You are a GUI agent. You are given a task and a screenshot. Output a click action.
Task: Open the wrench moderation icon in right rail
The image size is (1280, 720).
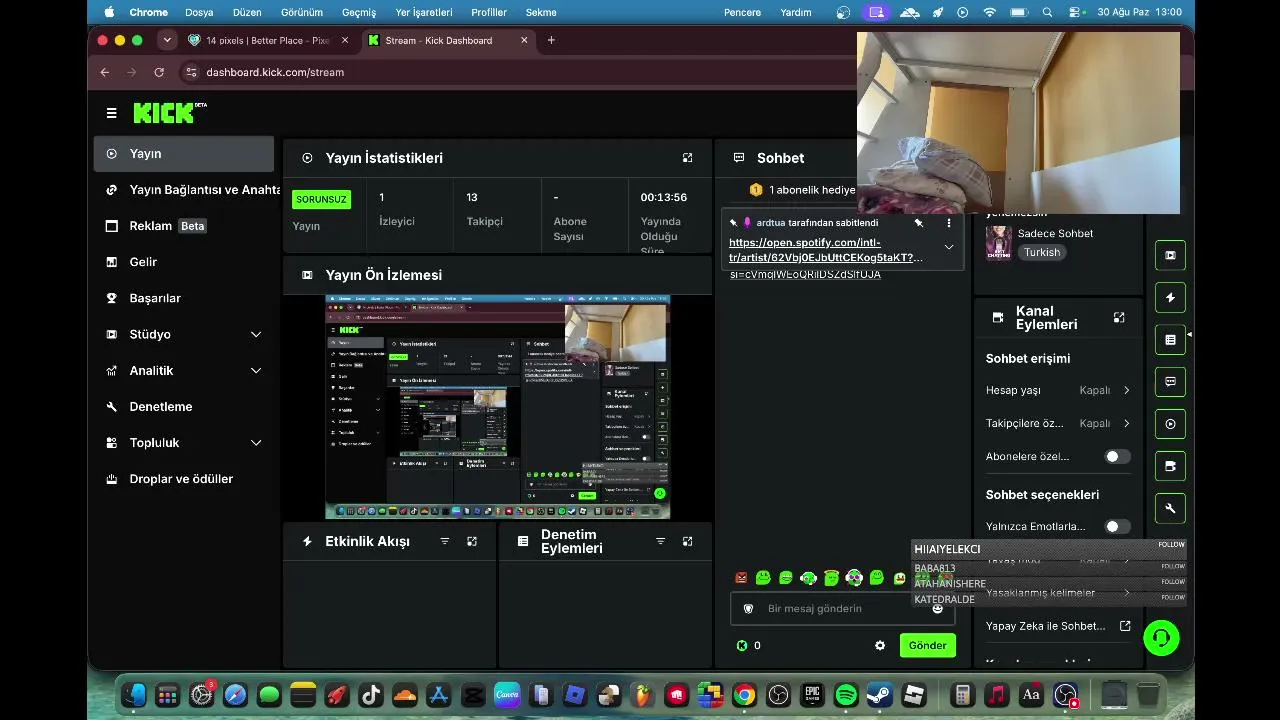[1170, 508]
